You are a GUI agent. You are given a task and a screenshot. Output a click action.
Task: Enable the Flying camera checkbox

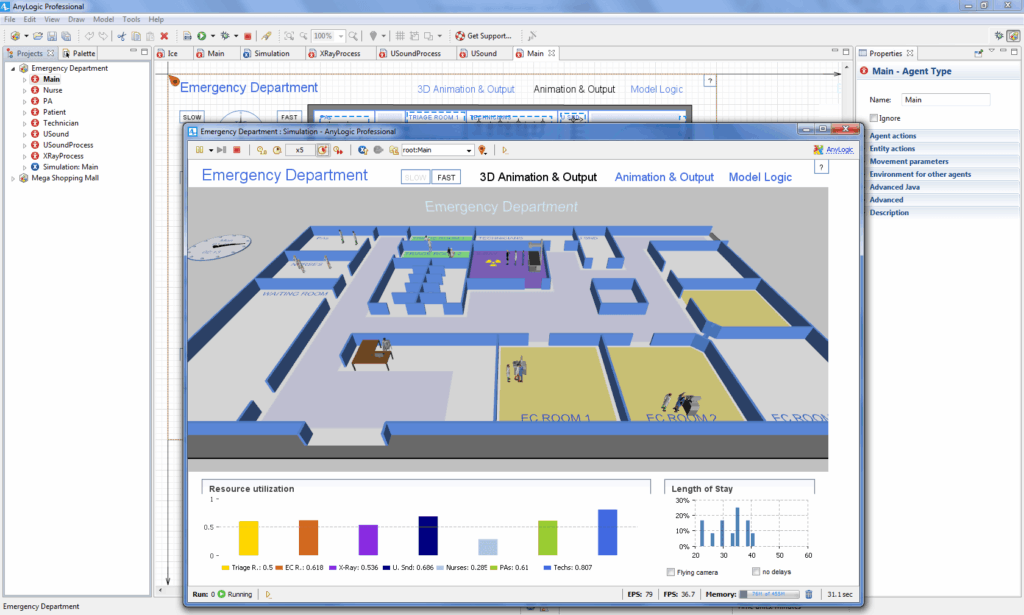[x=671, y=572]
